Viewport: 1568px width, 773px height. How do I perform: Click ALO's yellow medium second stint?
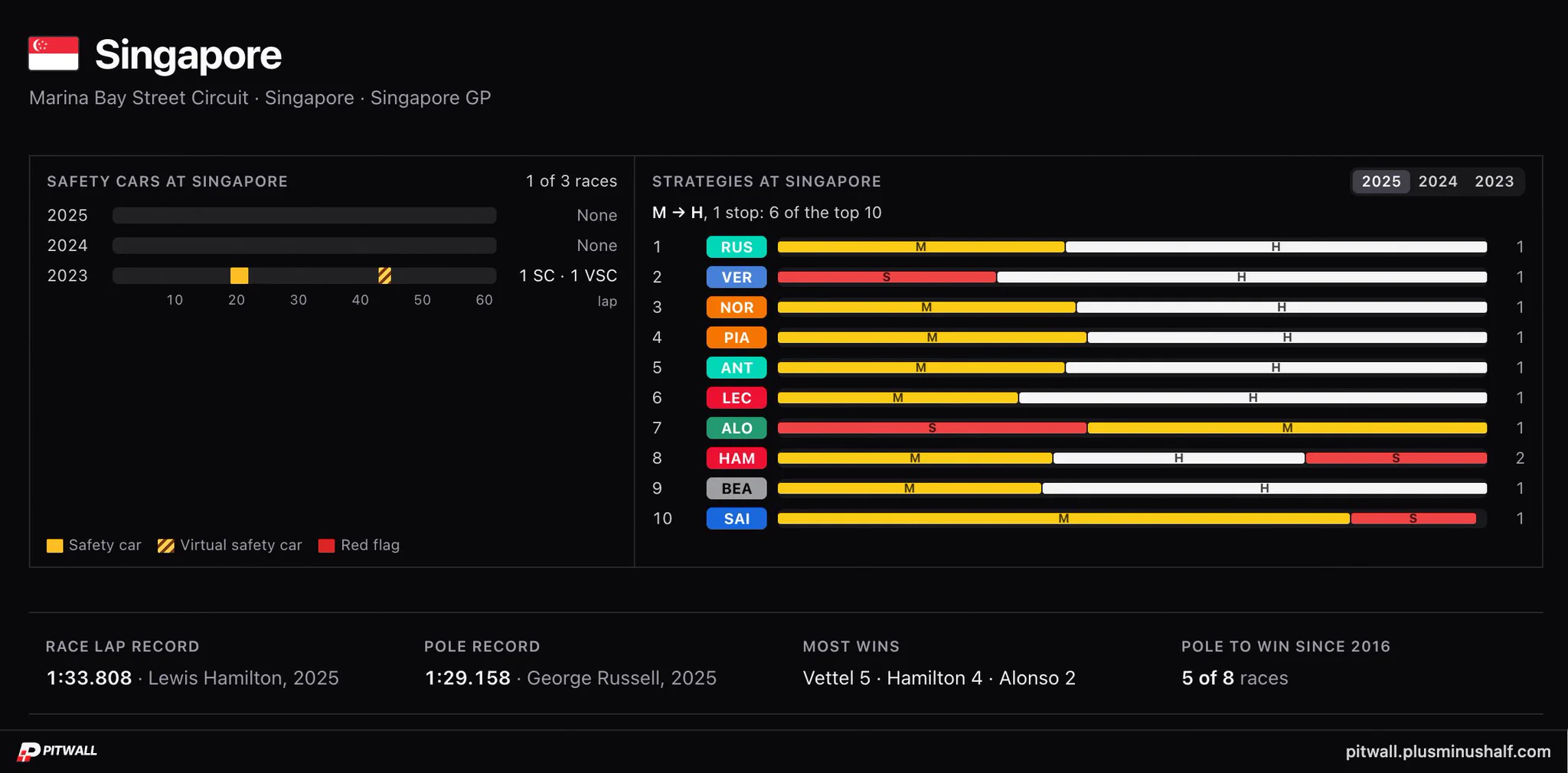point(1287,428)
